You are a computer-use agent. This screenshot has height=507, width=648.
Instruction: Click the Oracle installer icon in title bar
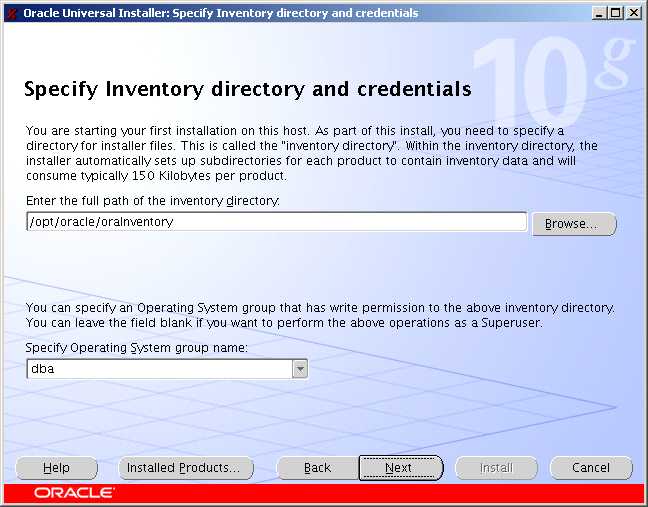coord(11,13)
